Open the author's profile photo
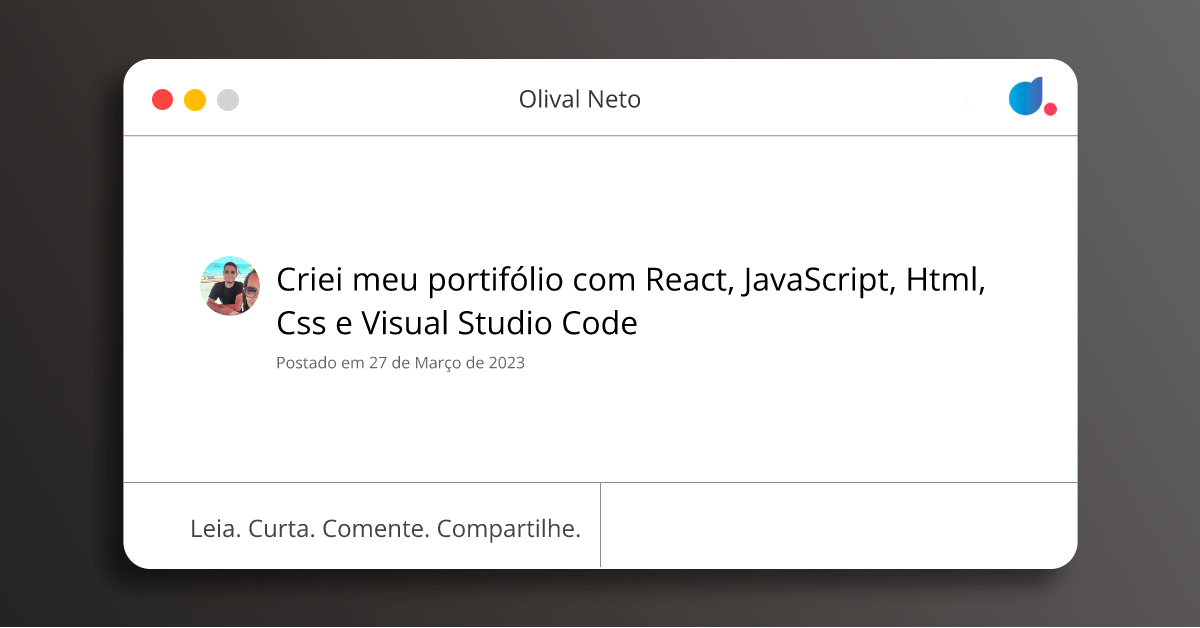This screenshot has width=1200, height=628. pyautogui.click(x=230, y=286)
